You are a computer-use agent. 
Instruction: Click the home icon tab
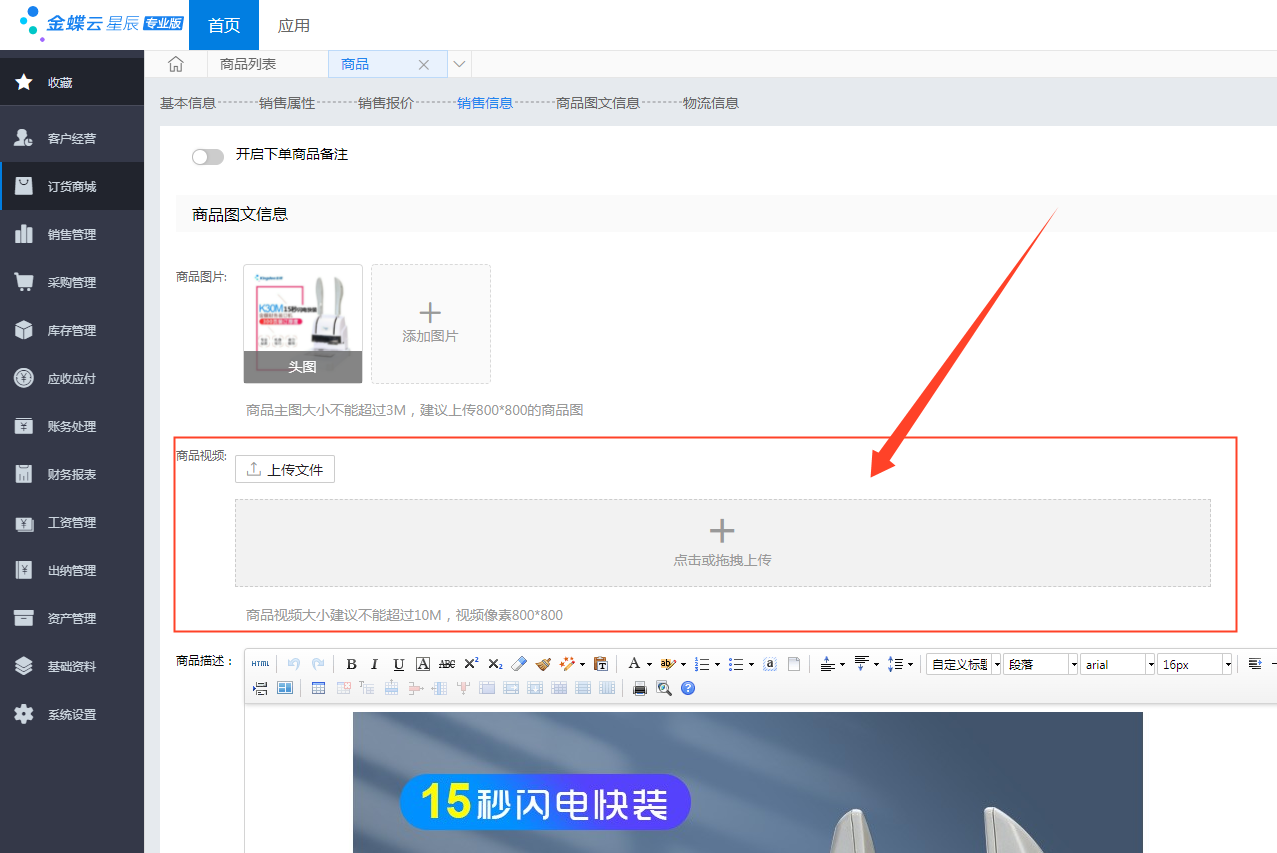click(176, 64)
